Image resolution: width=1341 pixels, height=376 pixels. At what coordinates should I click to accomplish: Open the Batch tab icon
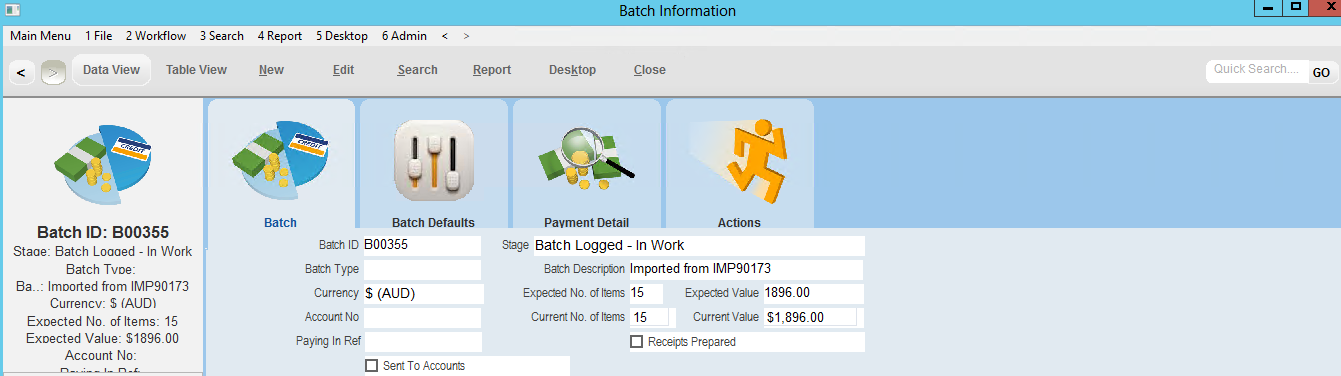pos(280,159)
